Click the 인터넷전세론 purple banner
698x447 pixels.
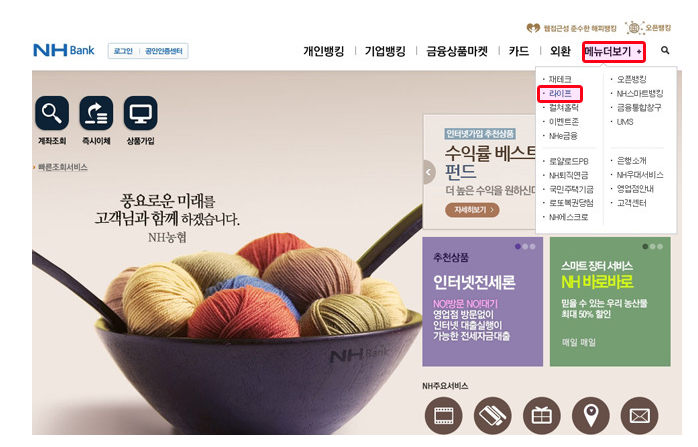[483, 301]
